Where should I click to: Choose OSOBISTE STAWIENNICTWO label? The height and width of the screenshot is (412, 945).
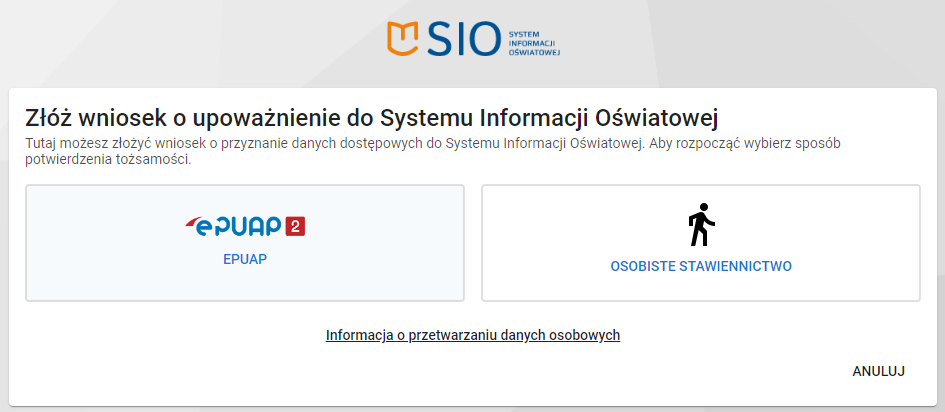(x=701, y=266)
